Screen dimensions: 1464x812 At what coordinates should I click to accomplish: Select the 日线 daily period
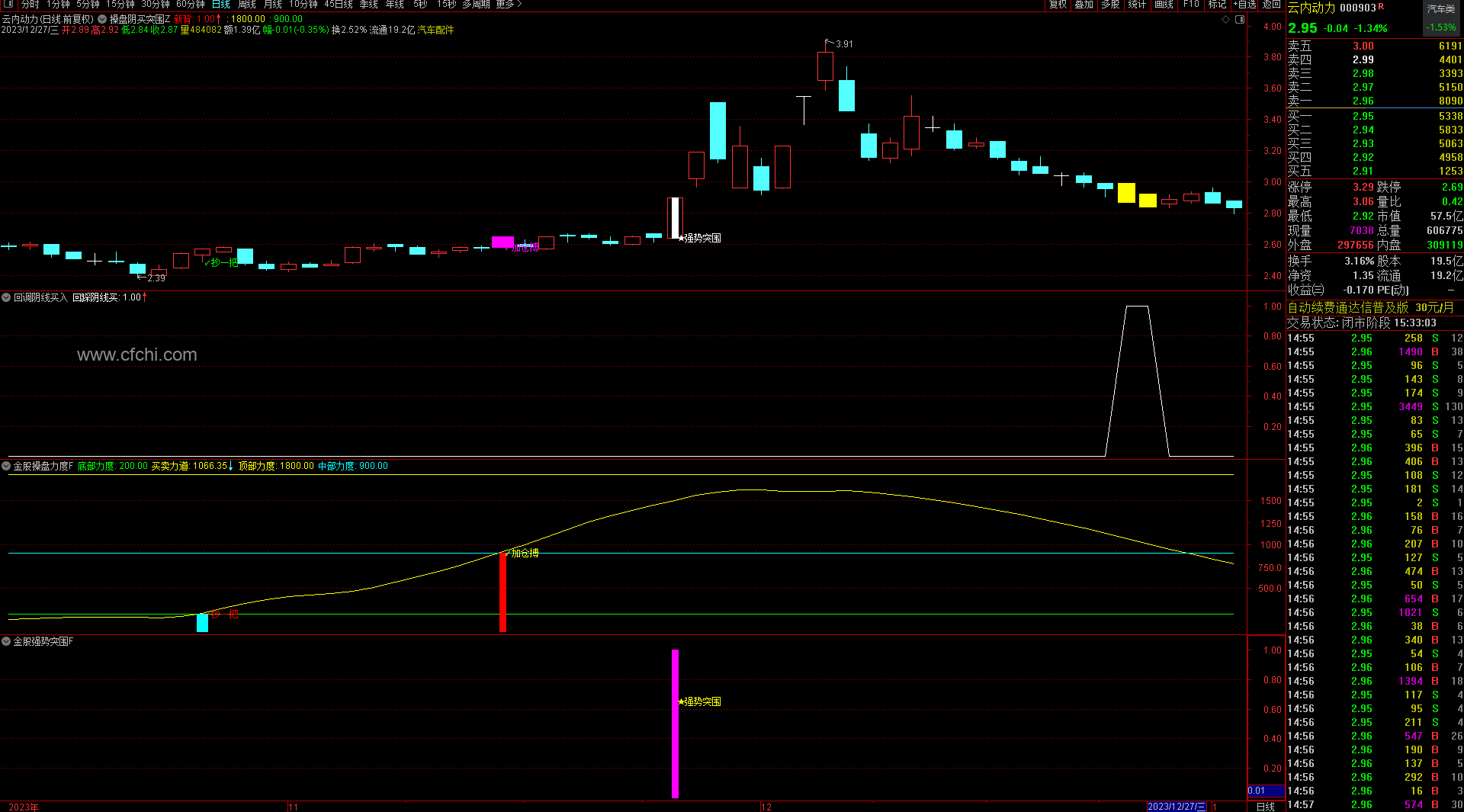pos(220,5)
